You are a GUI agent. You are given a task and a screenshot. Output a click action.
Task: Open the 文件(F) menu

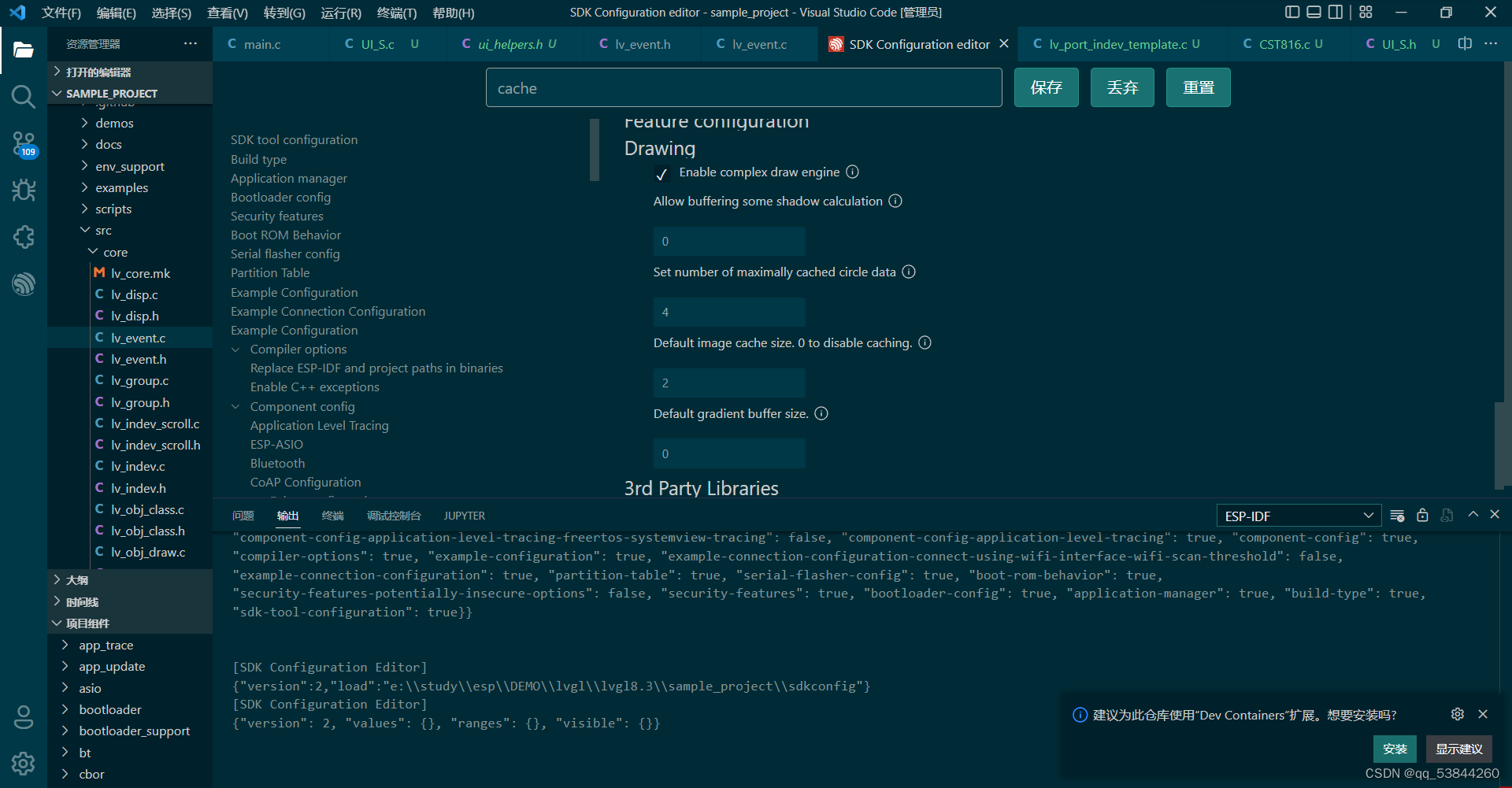pyautogui.click(x=61, y=13)
